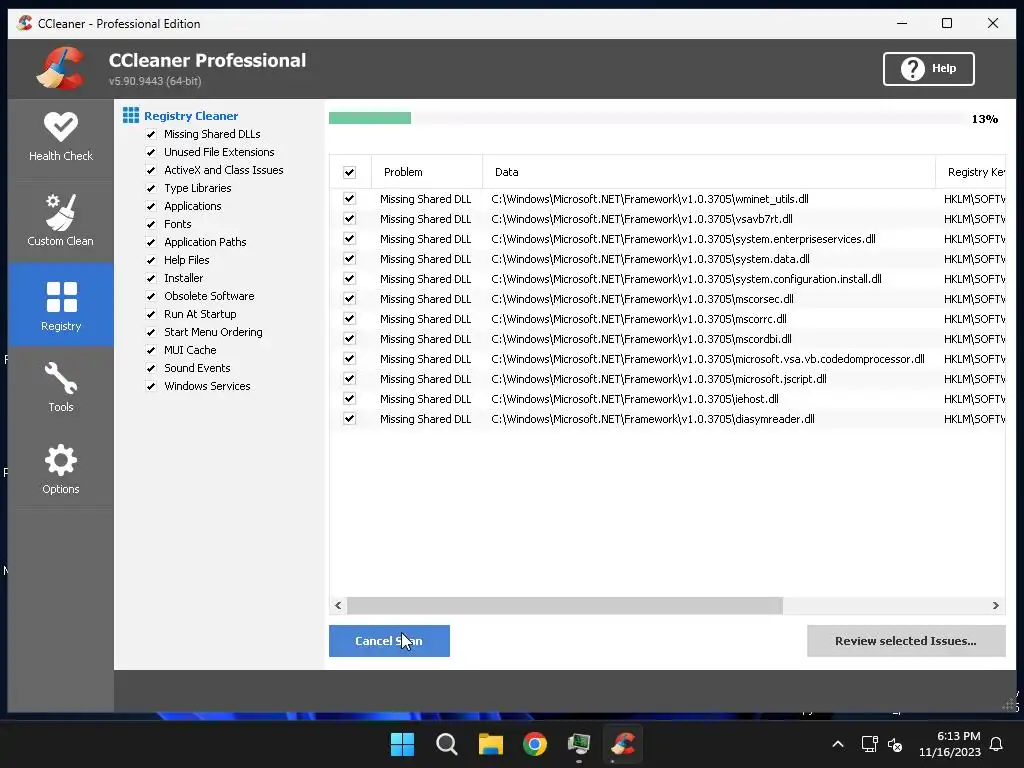Uncheck the iehost.dll result row
This screenshot has height=768, width=1024.
[349, 398]
